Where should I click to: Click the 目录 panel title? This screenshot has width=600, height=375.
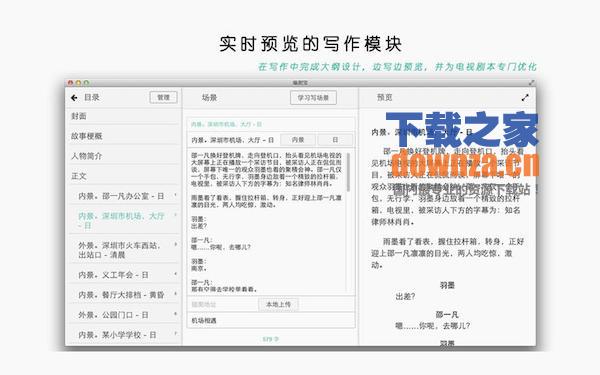click(92, 98)
